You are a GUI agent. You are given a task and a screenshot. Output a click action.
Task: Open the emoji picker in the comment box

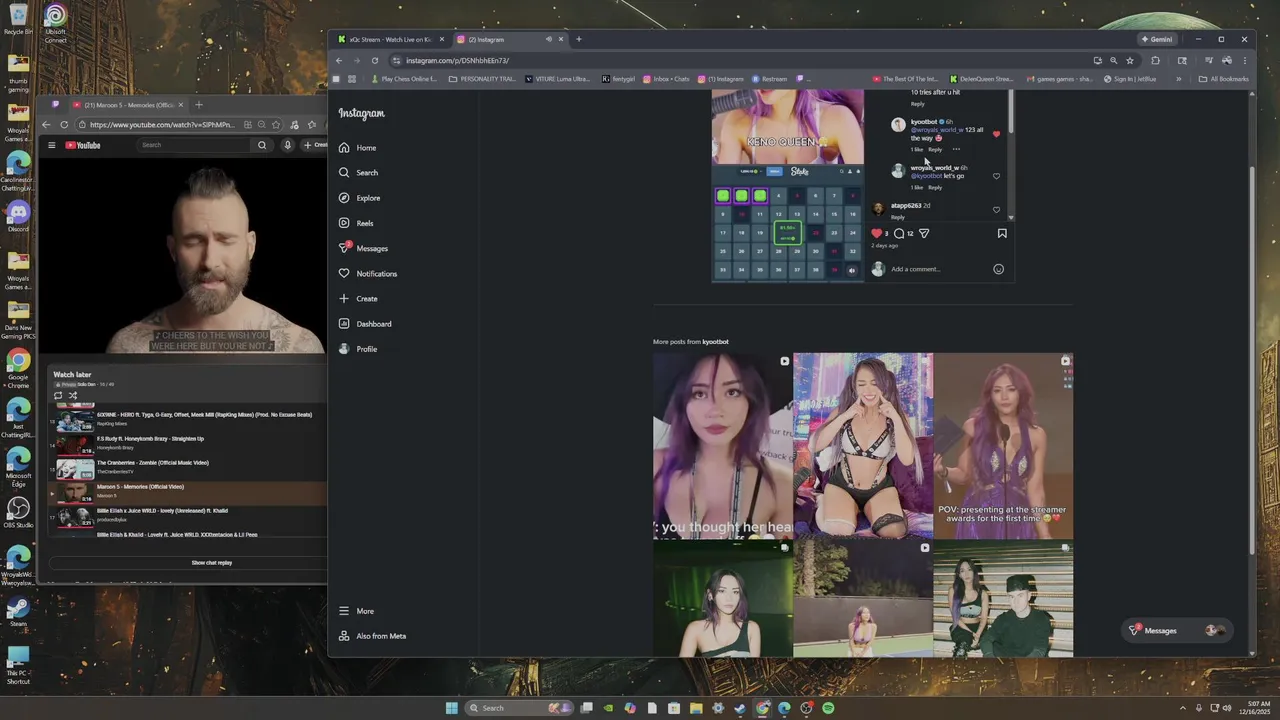tap(998, 269)
